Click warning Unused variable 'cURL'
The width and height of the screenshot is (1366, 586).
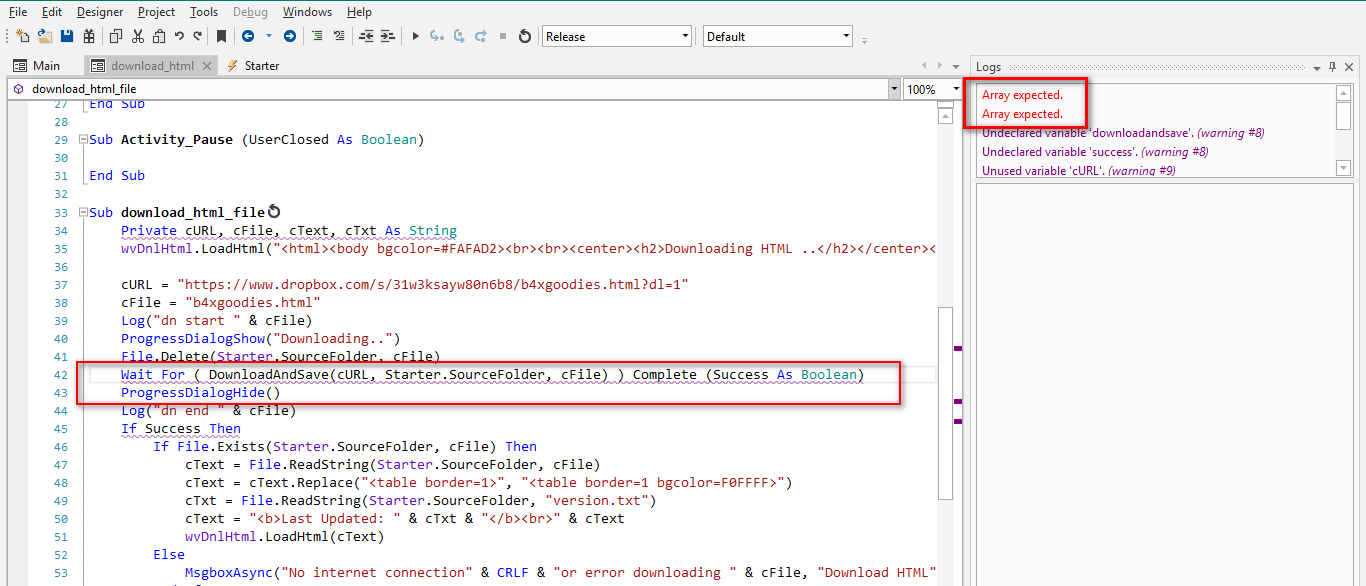pos(1078,171)
